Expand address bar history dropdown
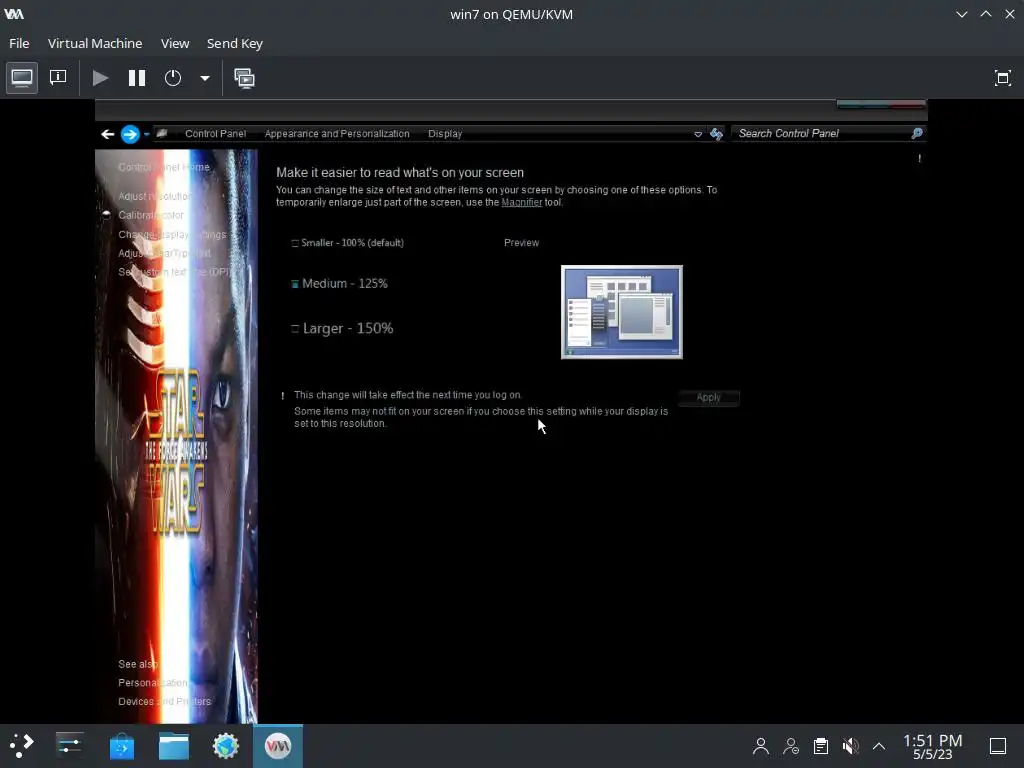Image resolution: width=1024 pixels, height=768 pixels. tap(697, 134)
